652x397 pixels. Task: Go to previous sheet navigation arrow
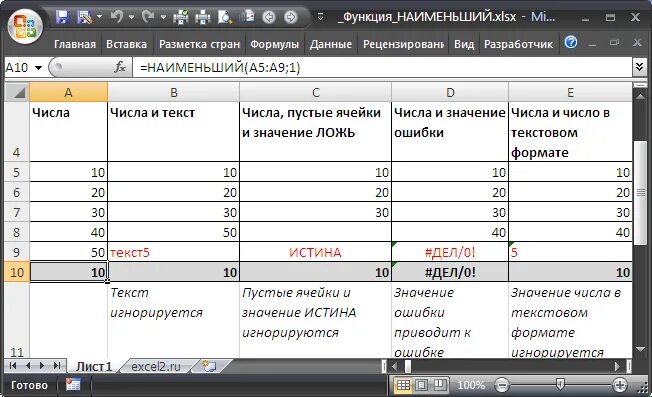point(28,366)
